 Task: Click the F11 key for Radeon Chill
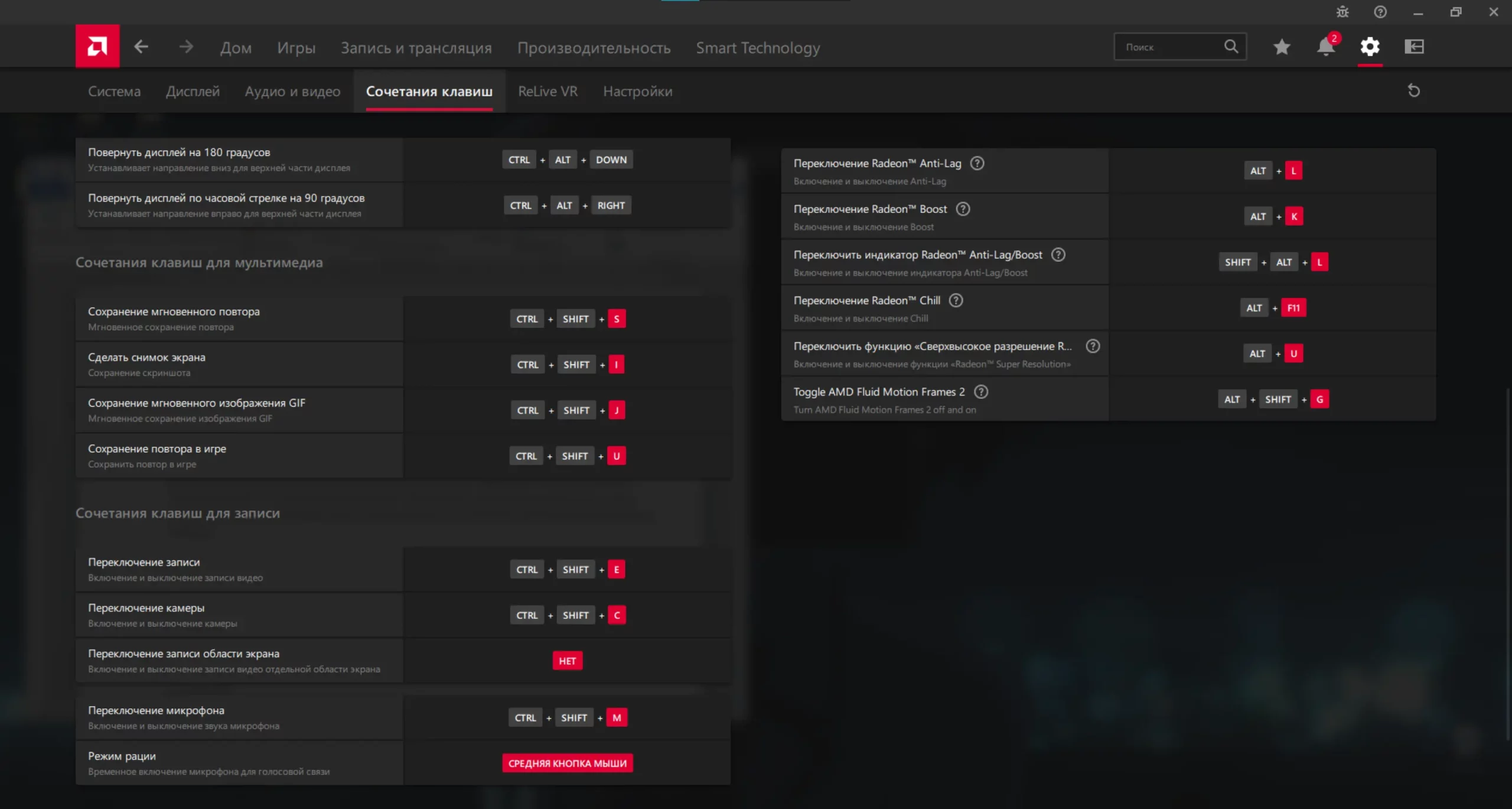1293,308
